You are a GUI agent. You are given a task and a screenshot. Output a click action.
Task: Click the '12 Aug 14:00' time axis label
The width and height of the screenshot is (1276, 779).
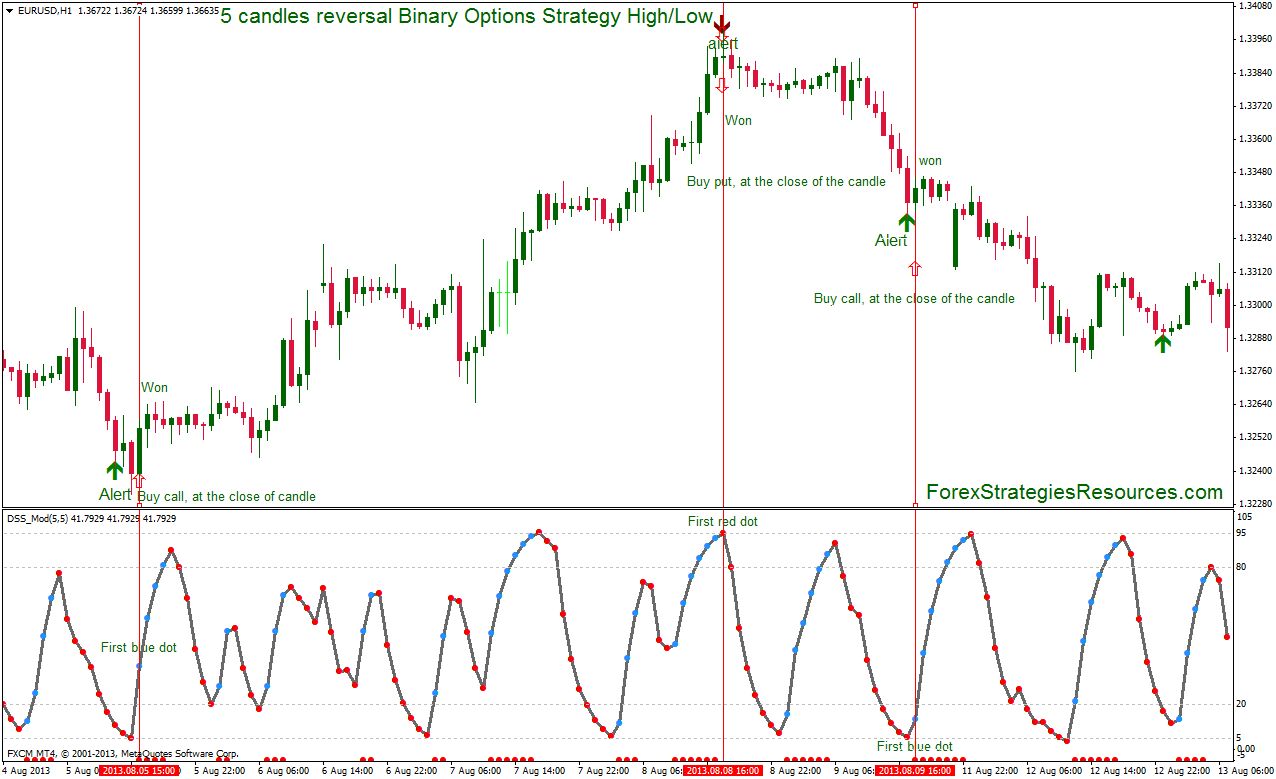[1120, 771]
